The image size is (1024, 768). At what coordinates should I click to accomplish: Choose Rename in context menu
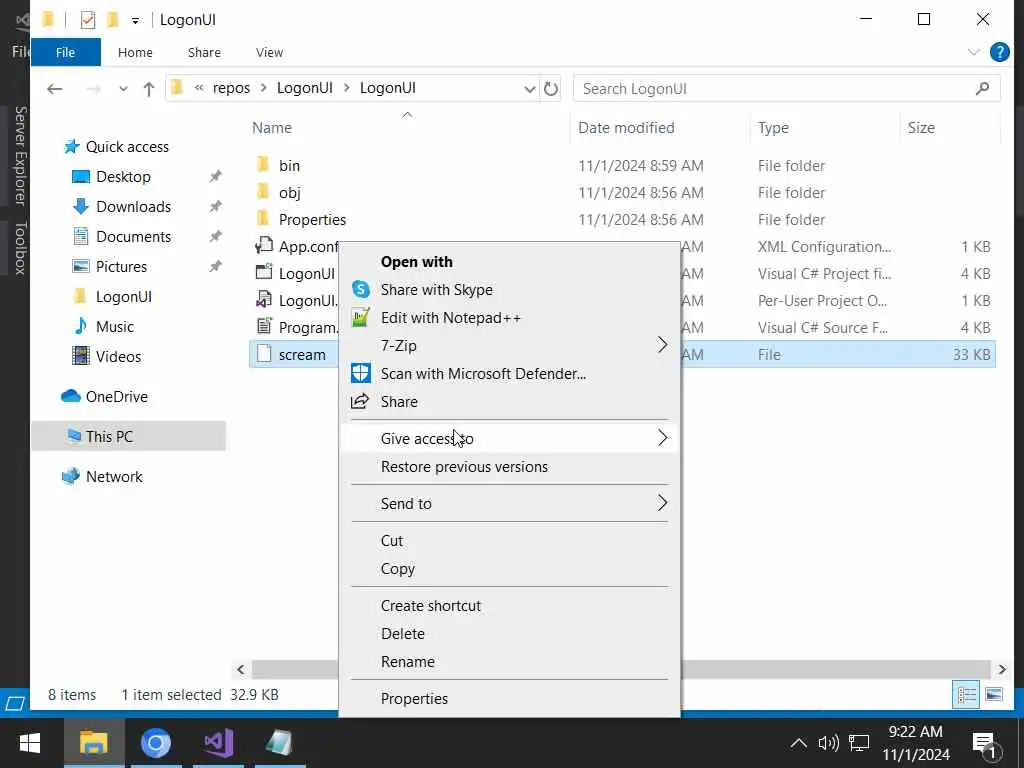[408, 662]
